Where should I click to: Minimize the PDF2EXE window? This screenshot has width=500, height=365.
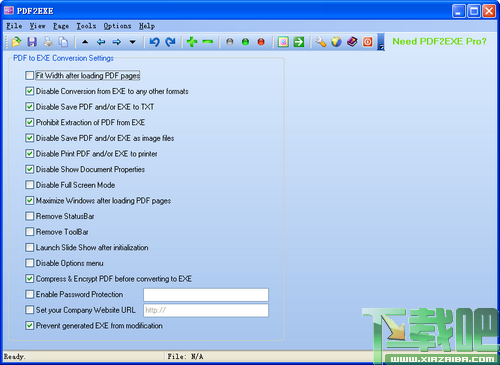(459, 11)
